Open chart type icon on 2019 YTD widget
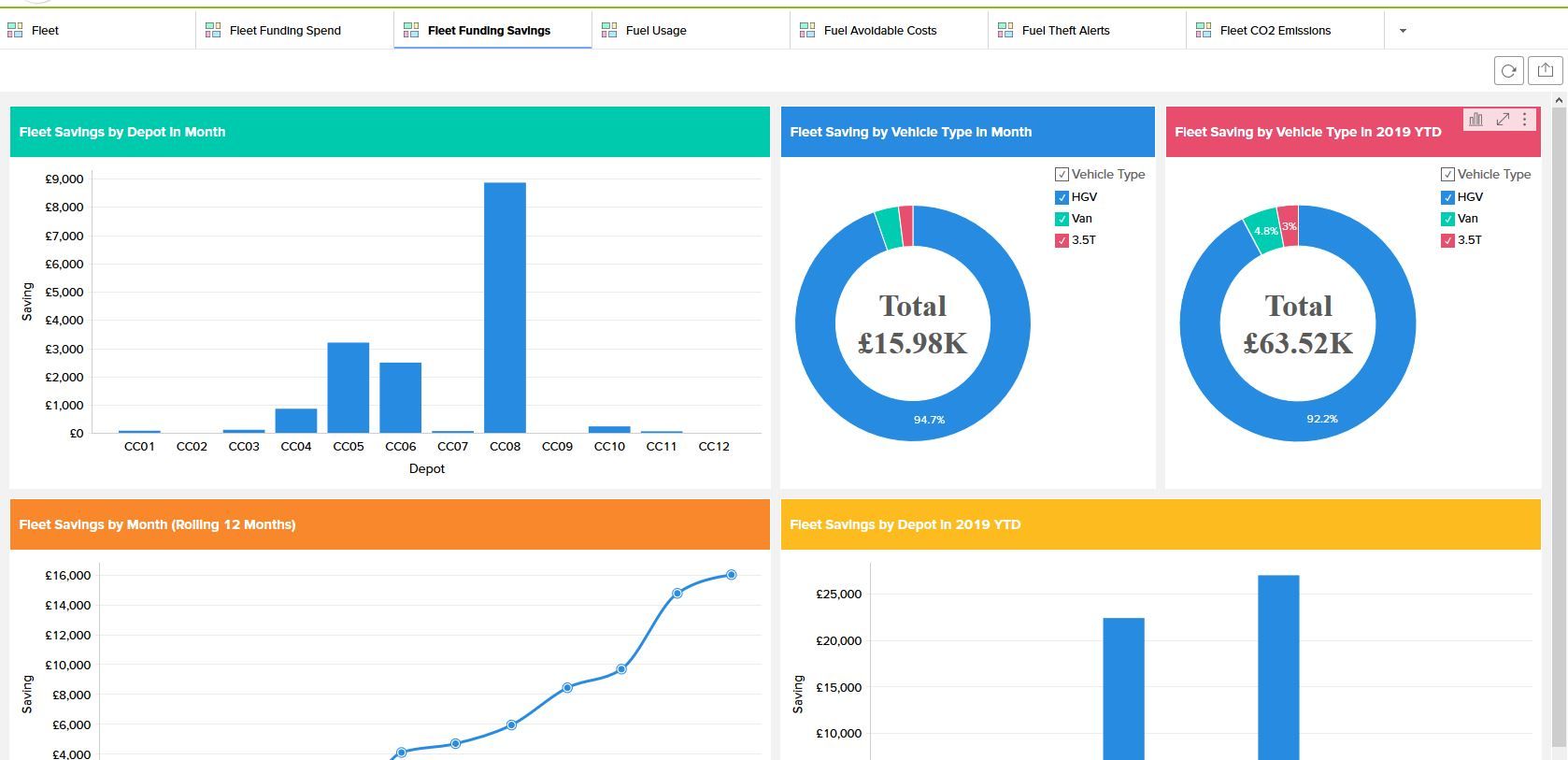1568x760 pixels. [1475, 120]
